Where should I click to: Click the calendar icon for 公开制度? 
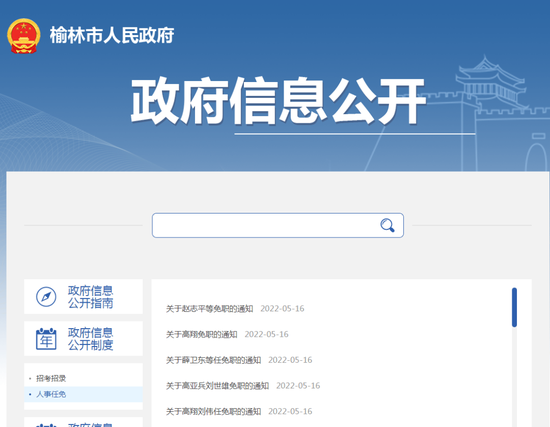[x=46, y=339]
